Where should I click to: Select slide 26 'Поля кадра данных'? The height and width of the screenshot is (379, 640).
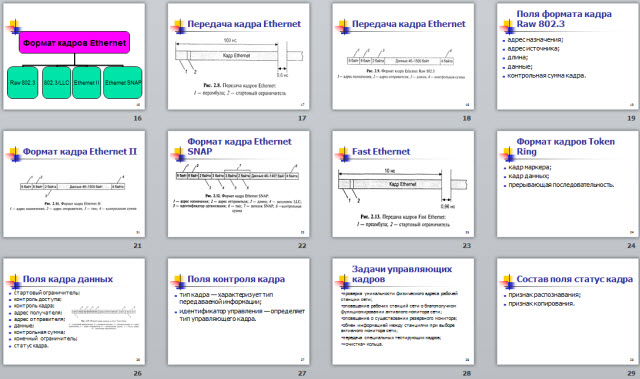pyautogui.click(x=74, y=311)
